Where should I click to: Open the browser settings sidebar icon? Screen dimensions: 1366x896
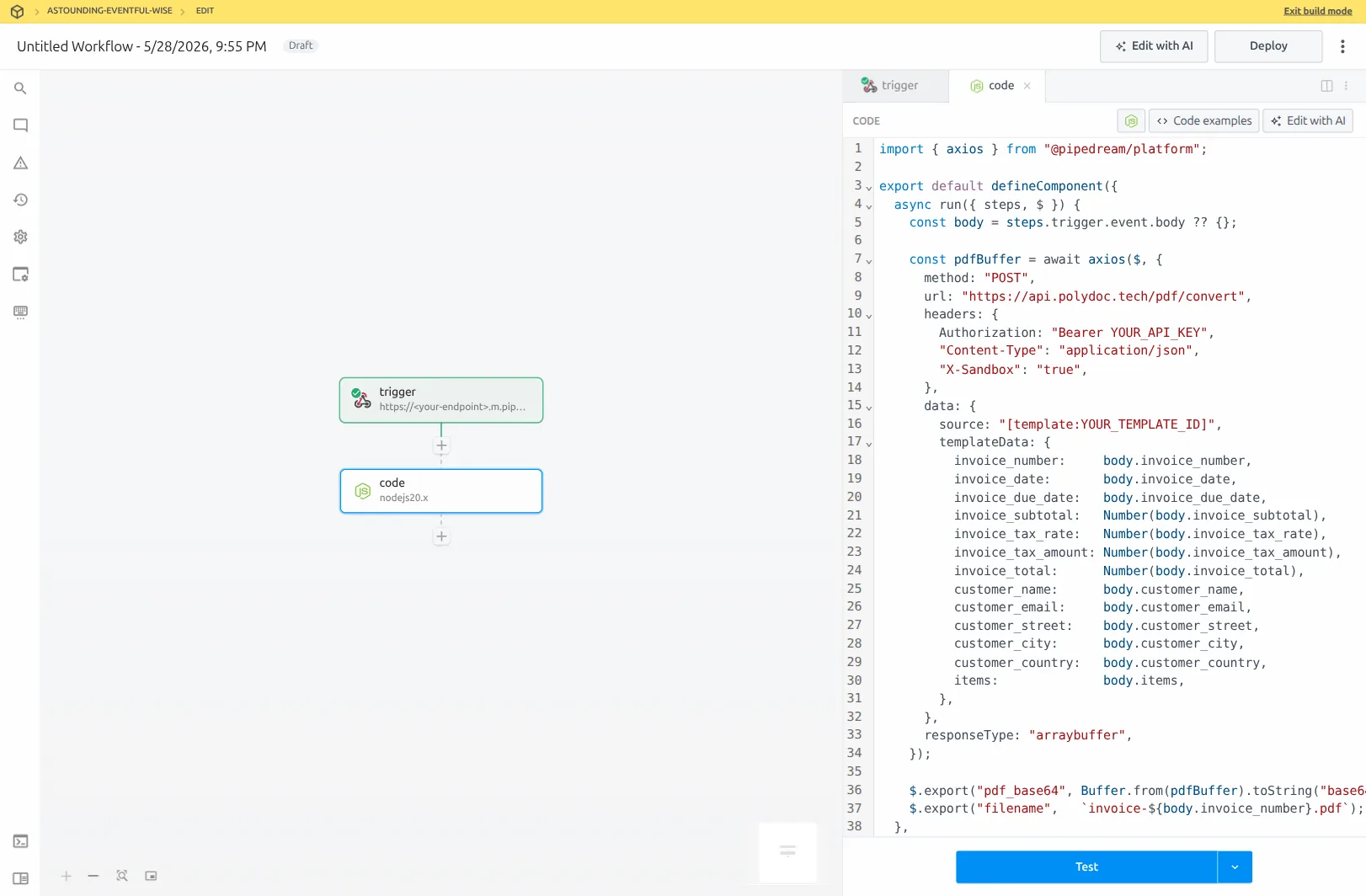(x=20, y=275)
